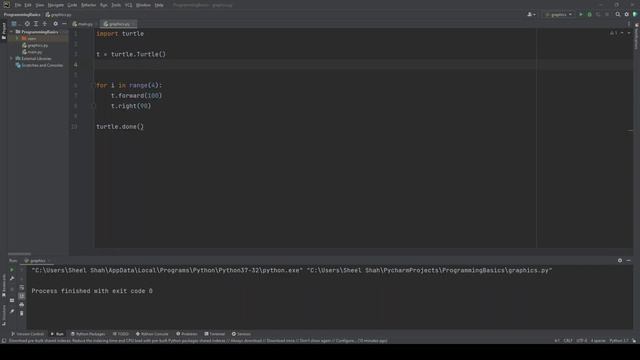Pin the Run tab
Screen dimensions: 640x360
12,311
